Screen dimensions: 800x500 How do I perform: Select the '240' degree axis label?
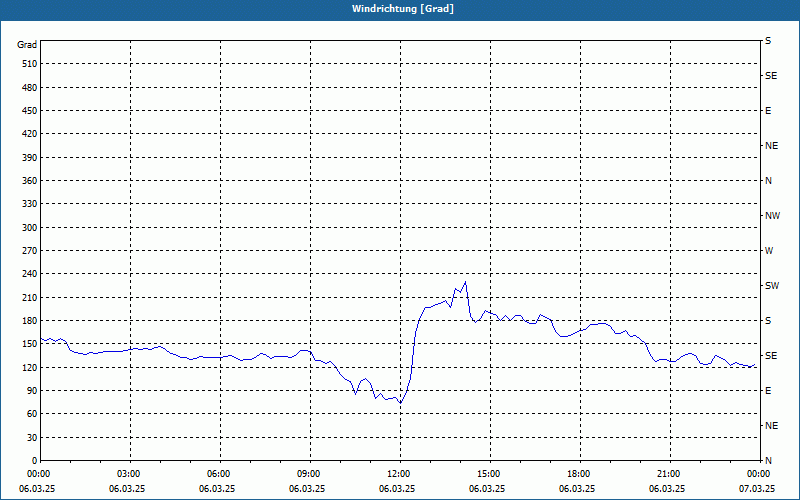(x=30, y=274)
